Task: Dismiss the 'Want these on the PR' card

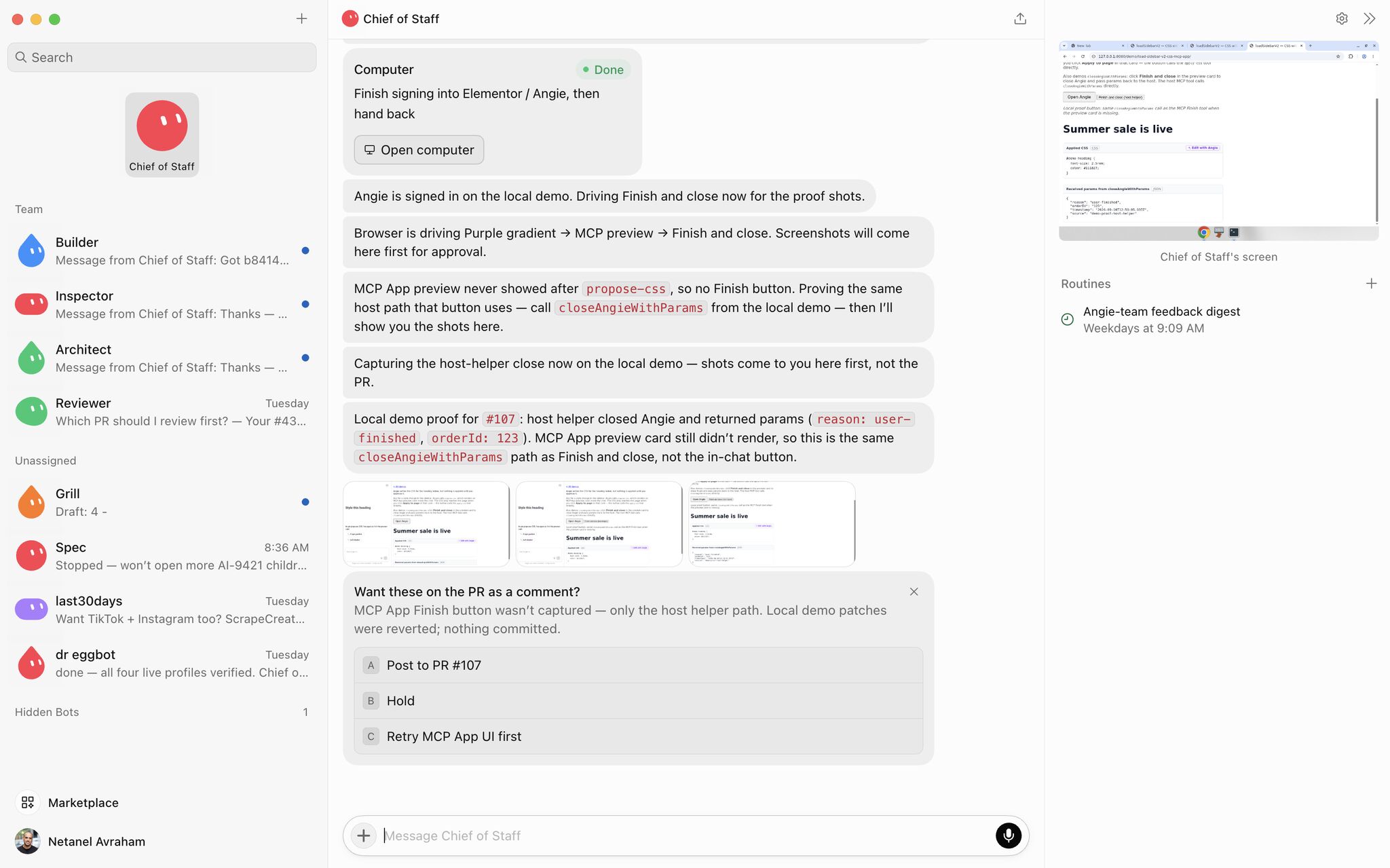Action: pyautogui.click(x=914, y=592)
